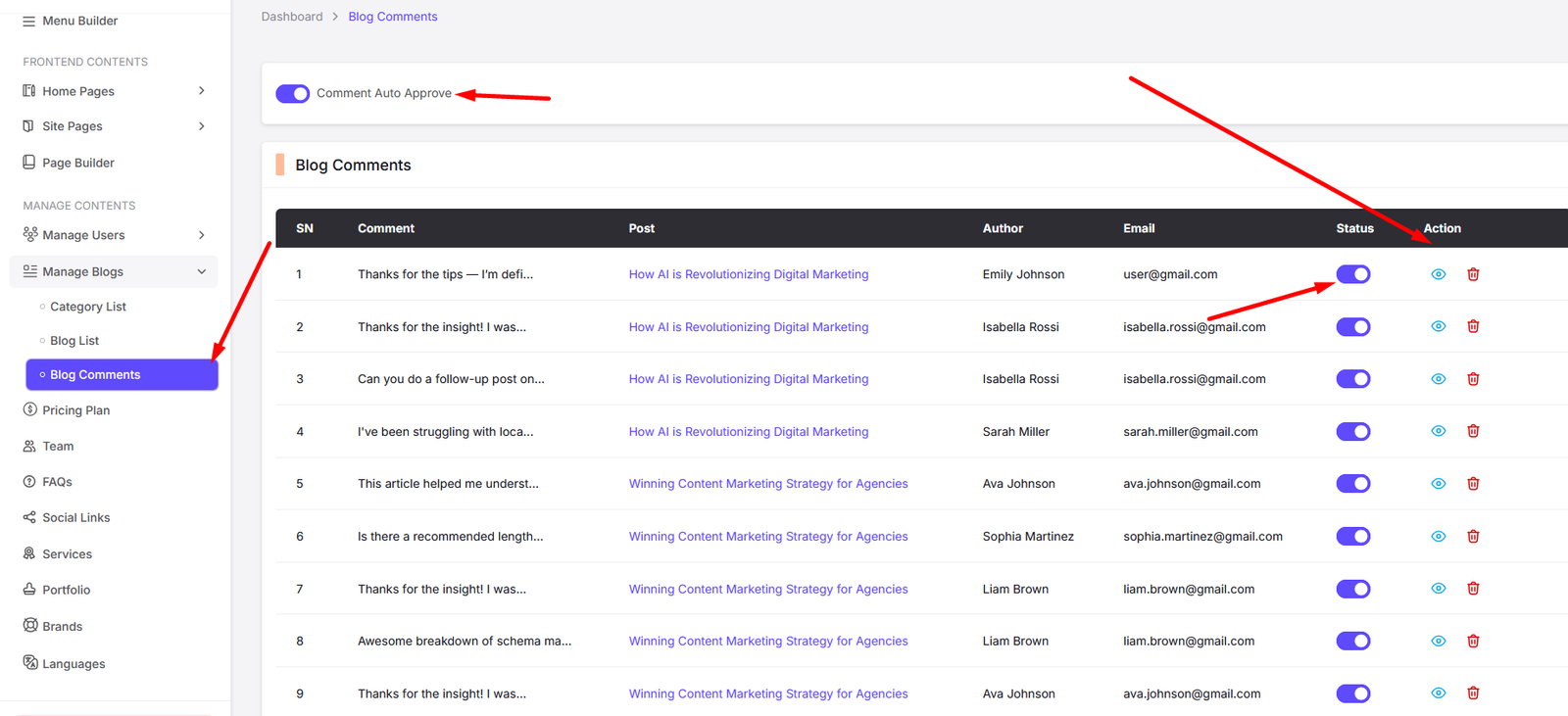The height and width of the screenshot is (716, 1568).
Task: Open Category List in sidebar
Action: 87,307
